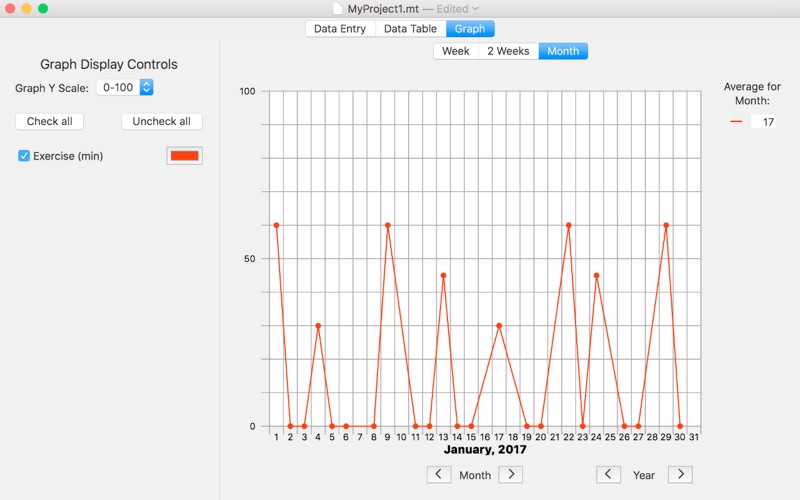800x500 pixels.
Task: Click the document icon in title bar
Action: [x=337, y=8]
